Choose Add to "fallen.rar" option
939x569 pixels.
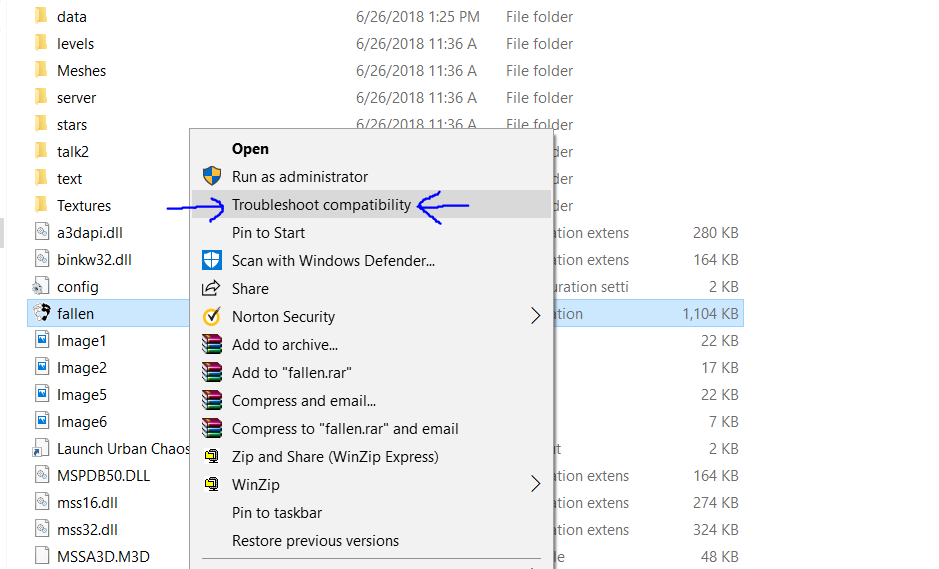point(291,372)
